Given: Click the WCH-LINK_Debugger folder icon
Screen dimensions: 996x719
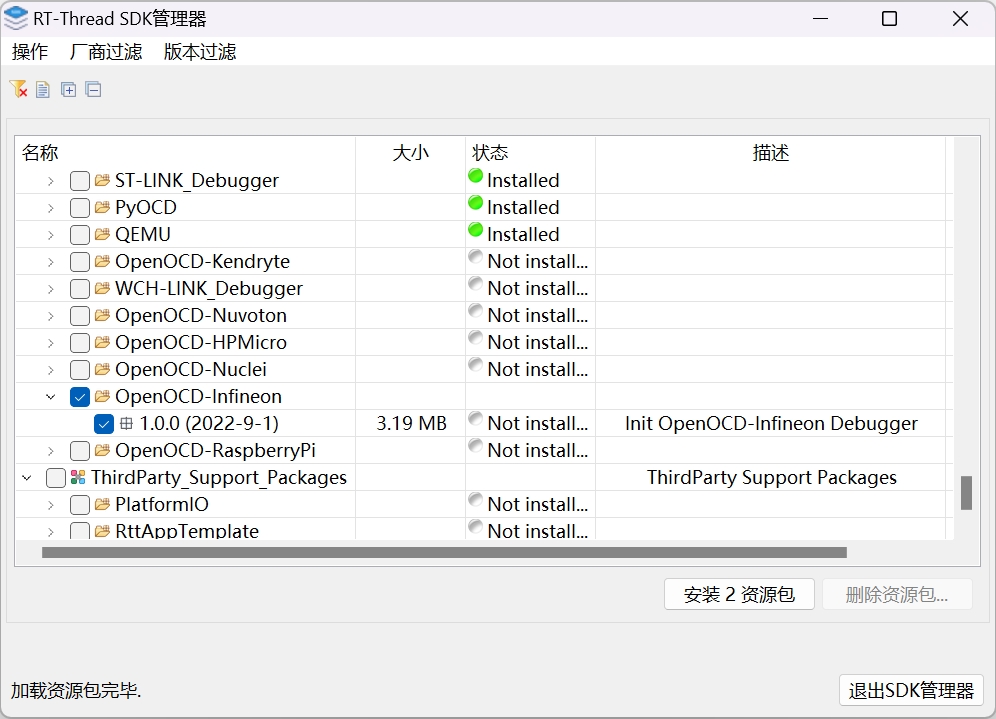Looking at the screenshot, I should (x=102, y=288).
